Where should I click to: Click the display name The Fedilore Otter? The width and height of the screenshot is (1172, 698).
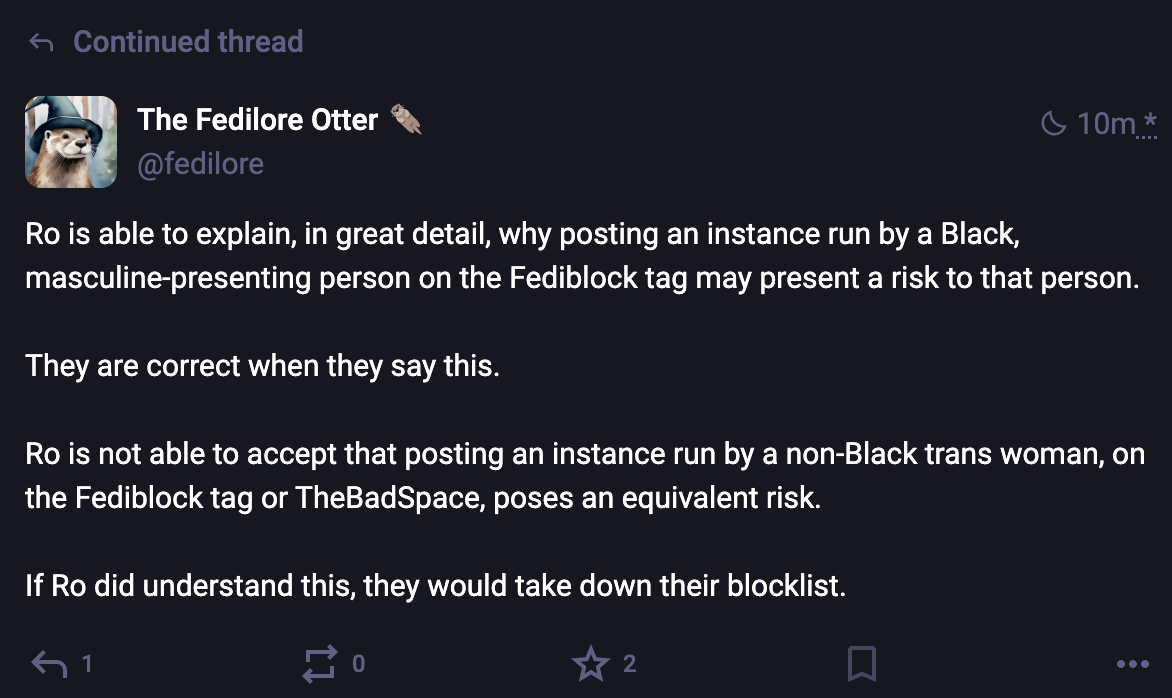(258, 120)
